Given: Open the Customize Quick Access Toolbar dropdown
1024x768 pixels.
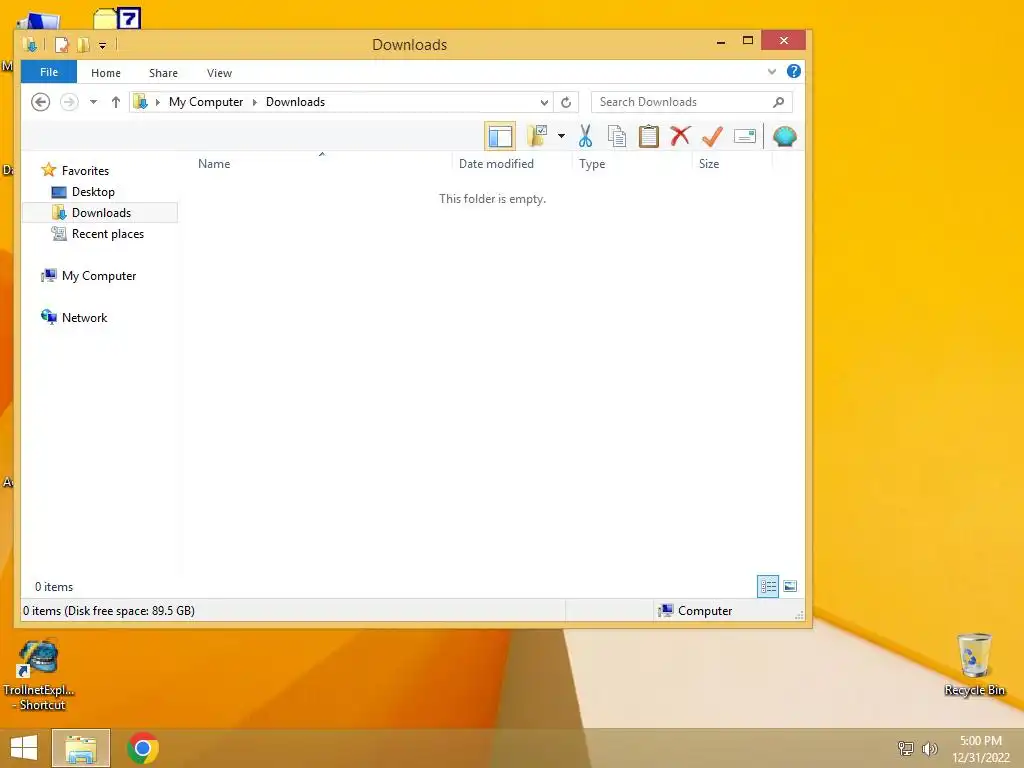Looking at the screenshot, I should (103, 45).
